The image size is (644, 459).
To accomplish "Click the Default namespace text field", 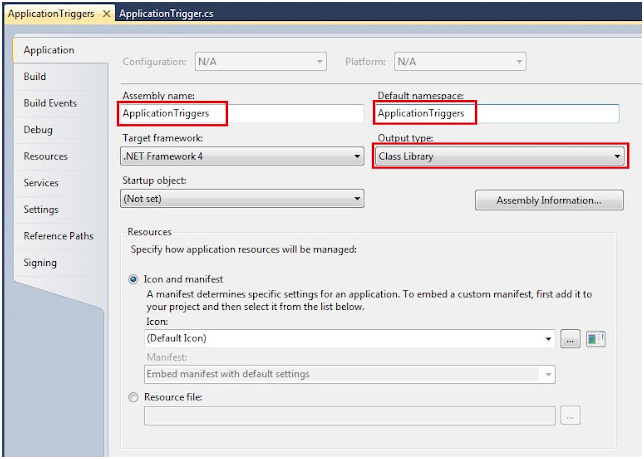I will click(x=500, y=114).
